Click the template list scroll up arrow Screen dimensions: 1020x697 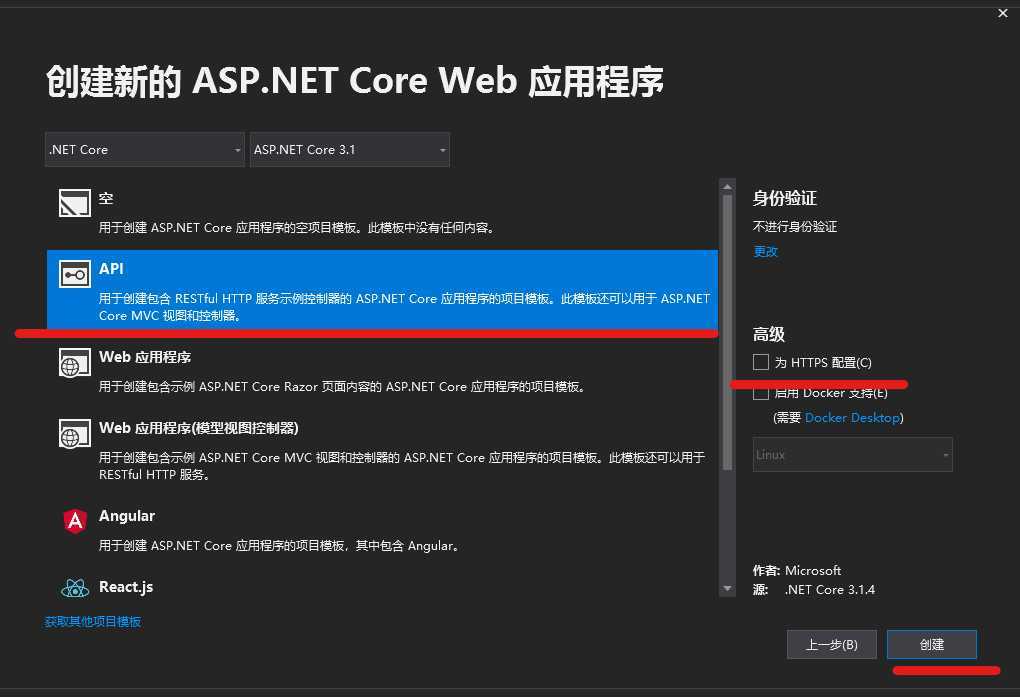click(x=727, y=187)
